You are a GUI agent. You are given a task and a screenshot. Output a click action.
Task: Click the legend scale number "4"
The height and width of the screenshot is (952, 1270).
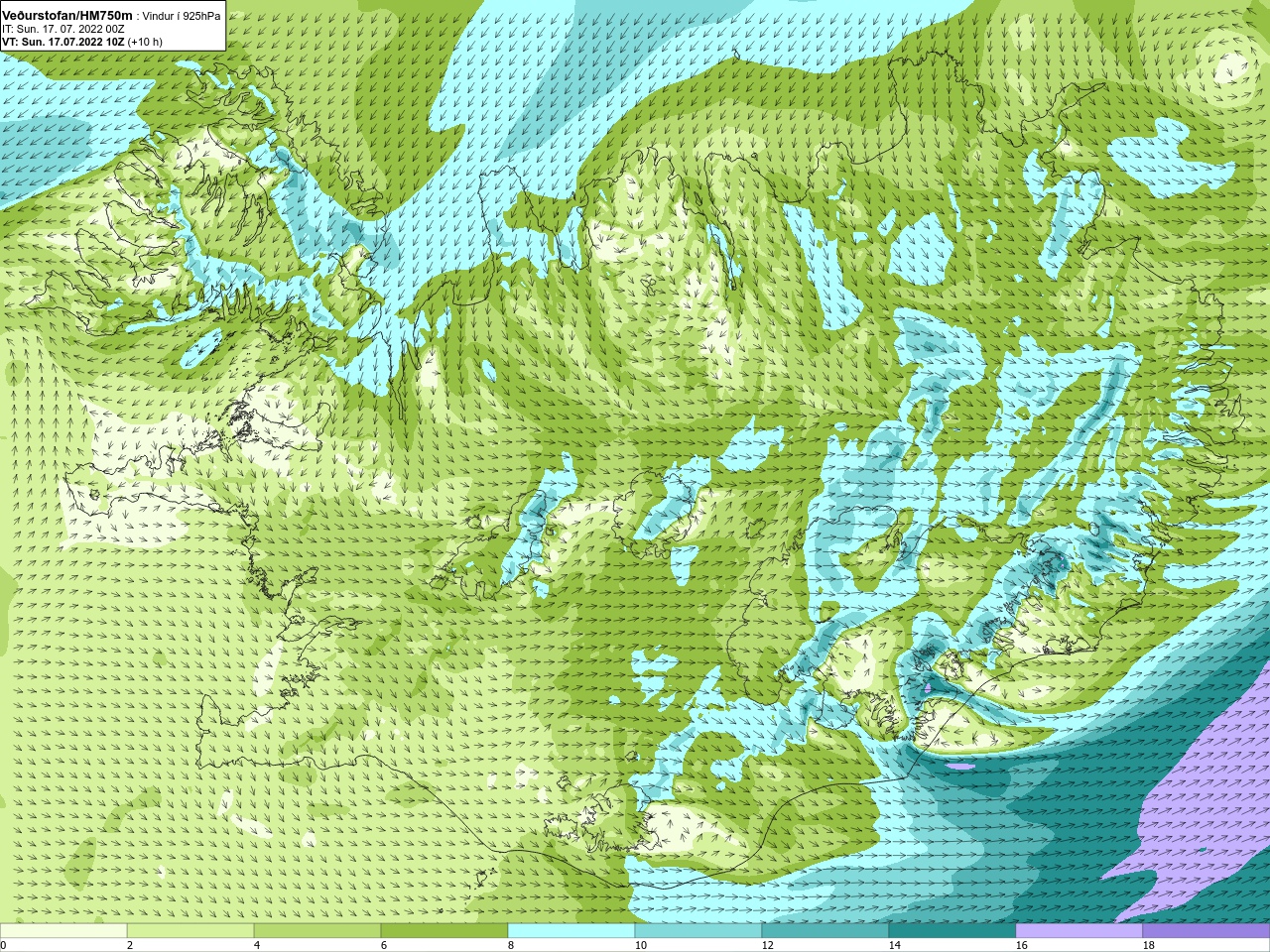(x=257, y=946)
